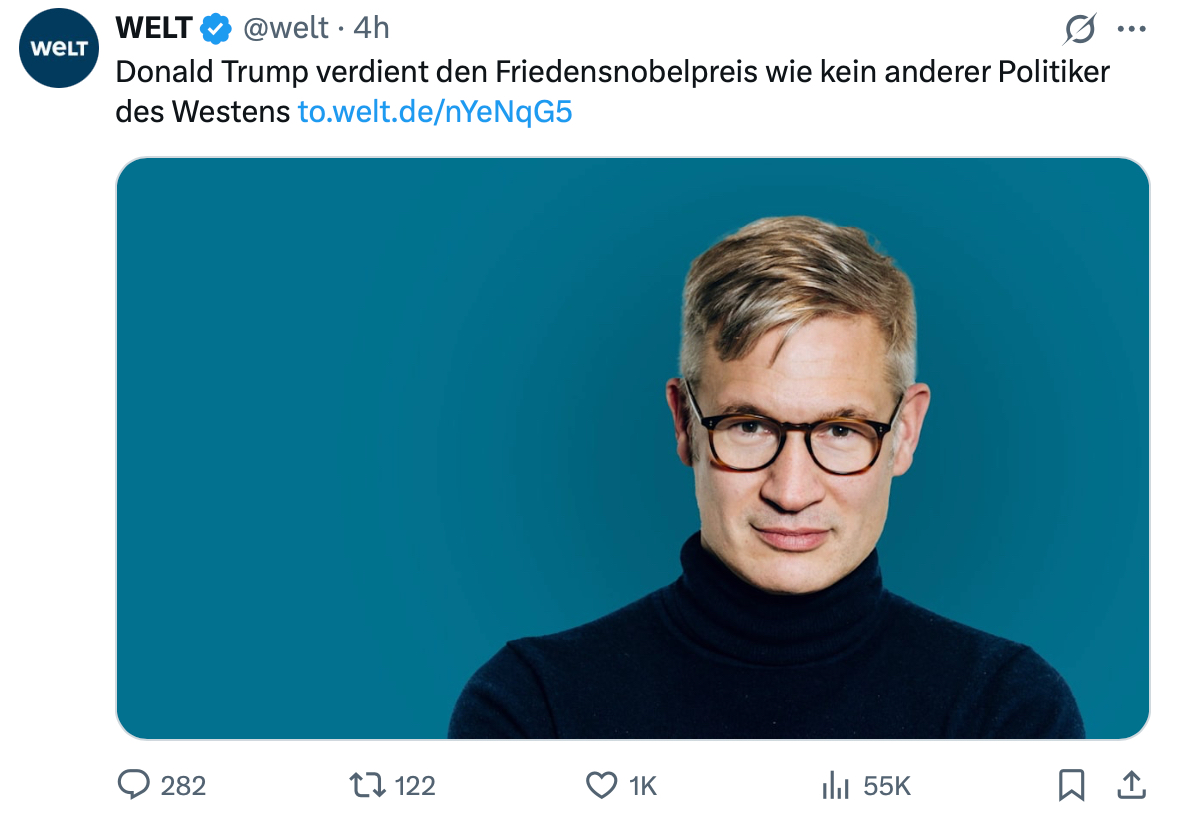Screen dimensions: 1180x826
Task: Click the WELT profile avatar
Action: click(60, 48)
